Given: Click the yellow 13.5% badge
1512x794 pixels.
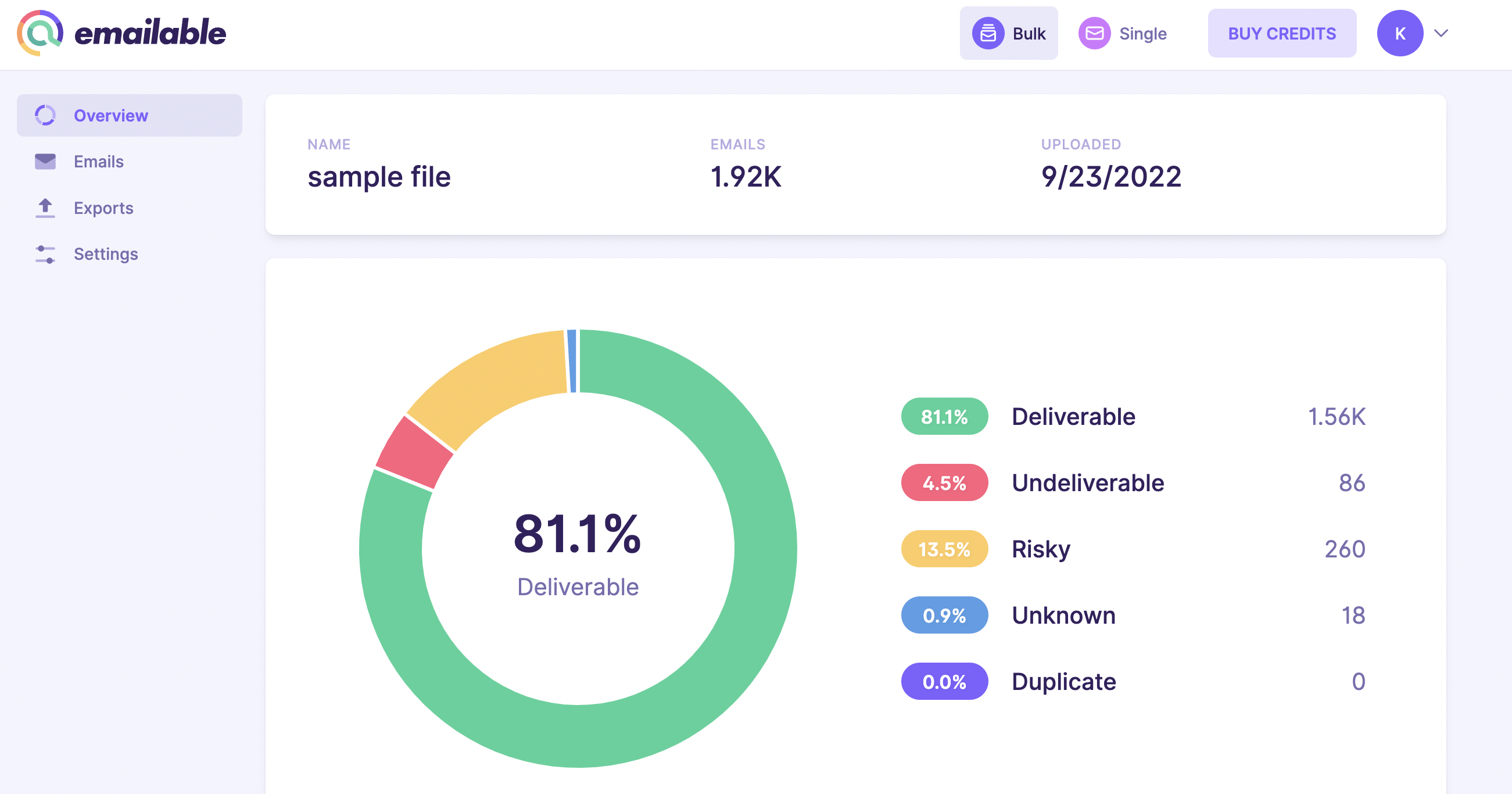Looking at the screenshot, I should (x=944, y=549).
